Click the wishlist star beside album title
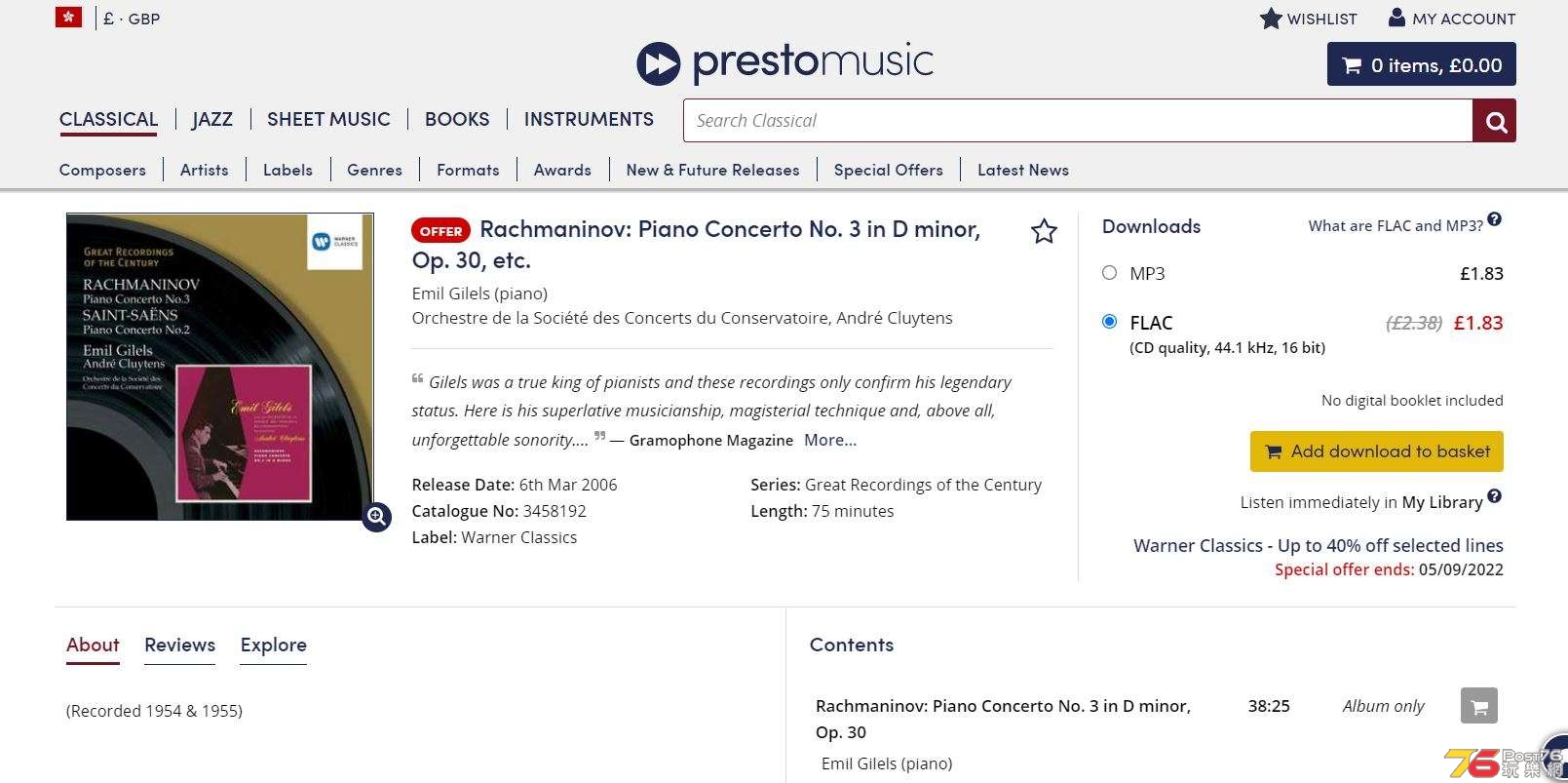1568x783 pixels. 1044,231
